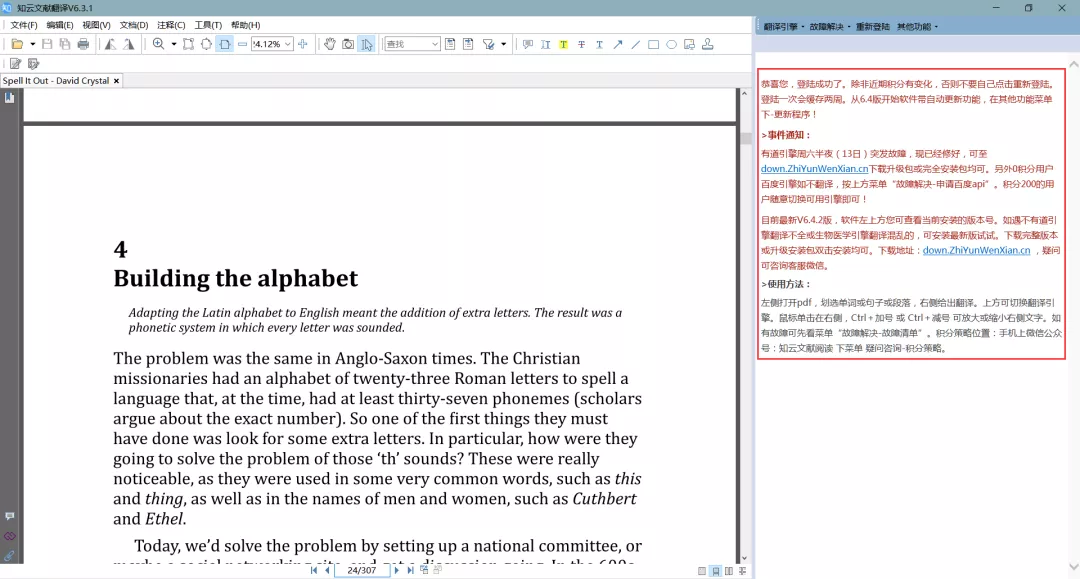Switch to Spell It Out - David Crystal tab
The height and width of the screenshot is (579, 1080).
[55, 81]
